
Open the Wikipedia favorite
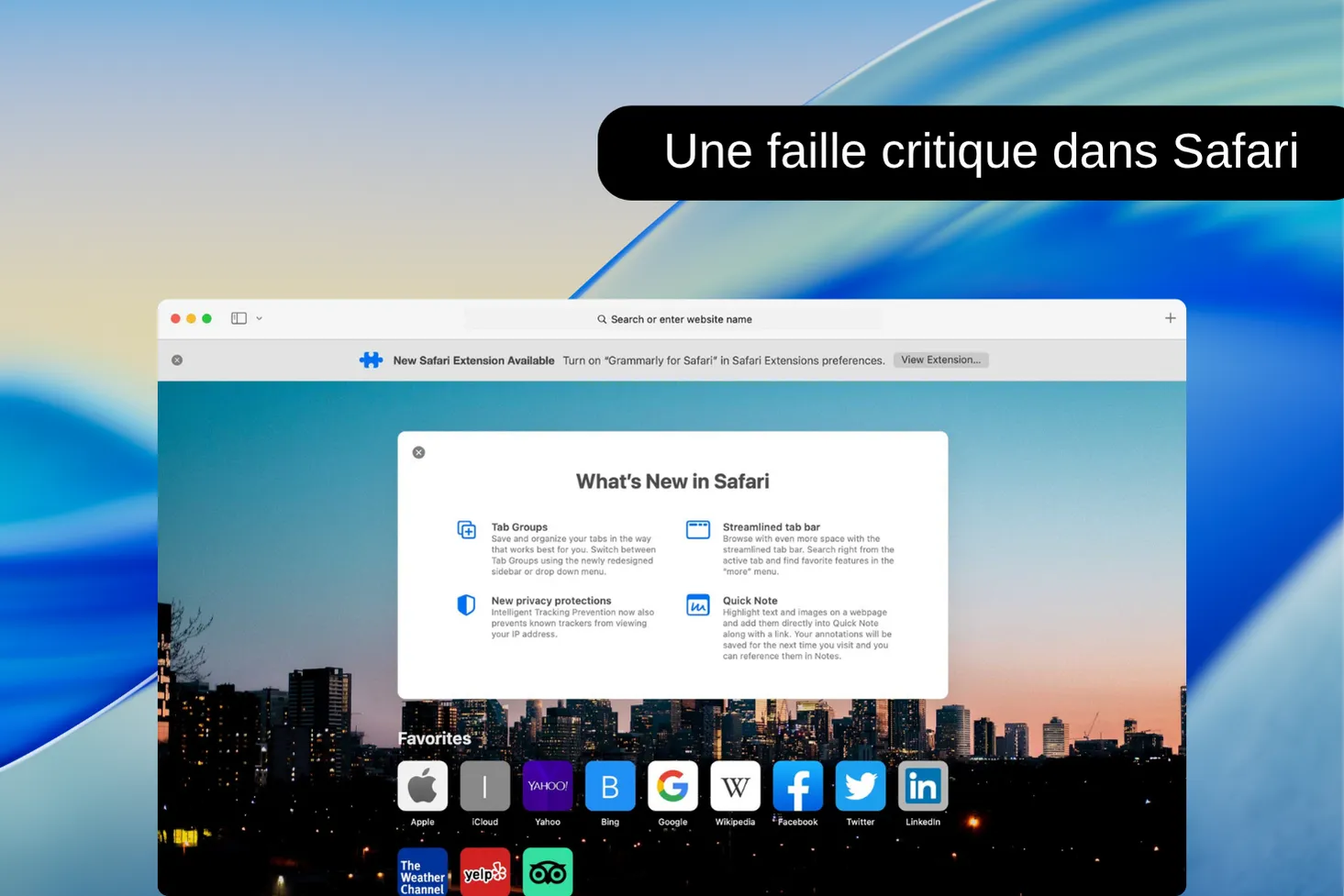click(x=735, y=786)
